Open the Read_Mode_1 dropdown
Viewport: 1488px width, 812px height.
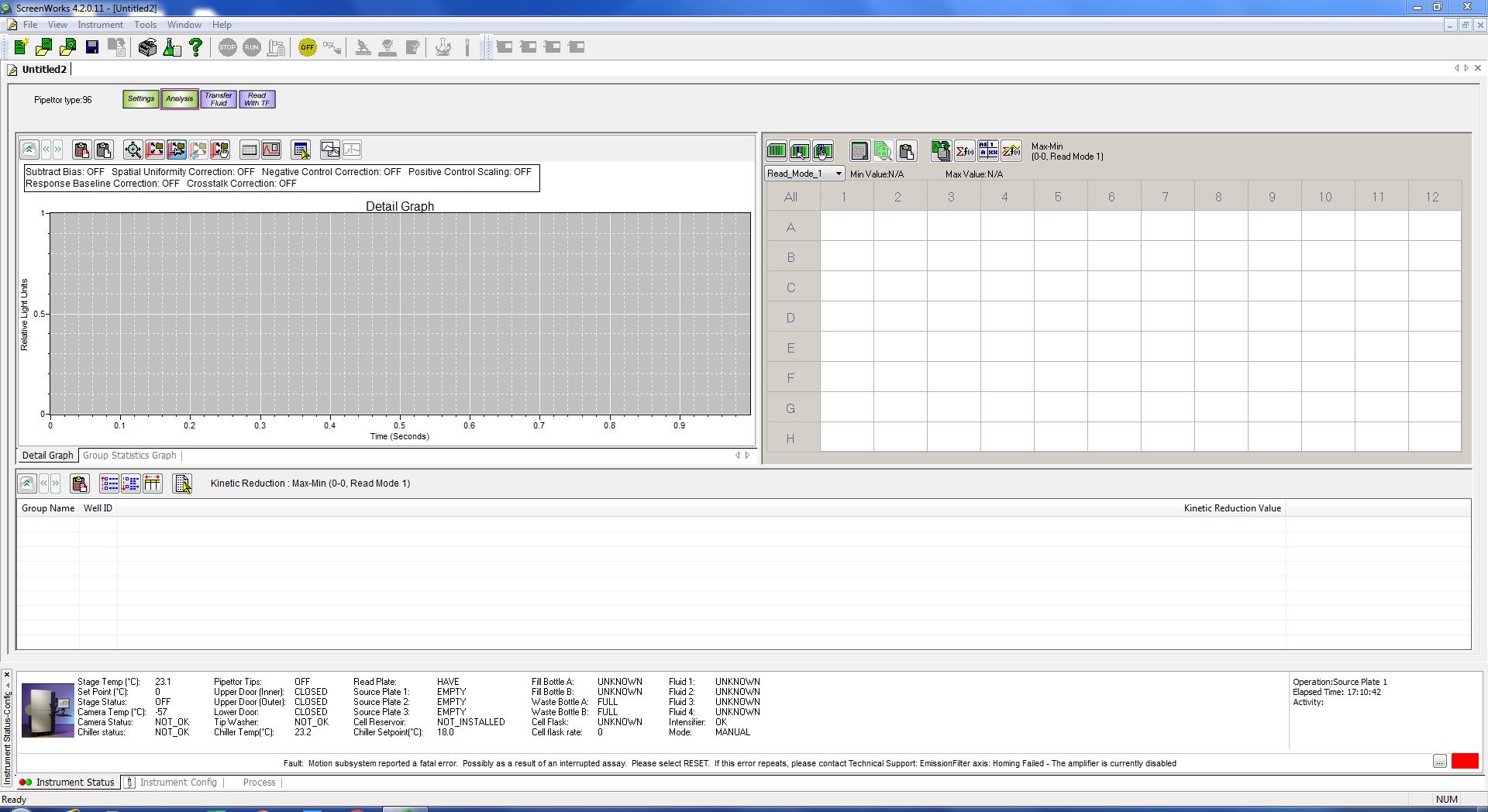[839, 174]
